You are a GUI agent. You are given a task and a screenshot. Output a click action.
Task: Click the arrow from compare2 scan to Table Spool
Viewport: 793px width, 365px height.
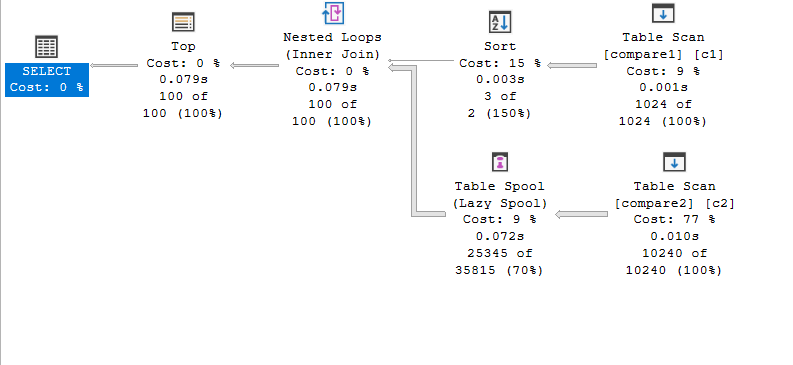tap(582, 214)
